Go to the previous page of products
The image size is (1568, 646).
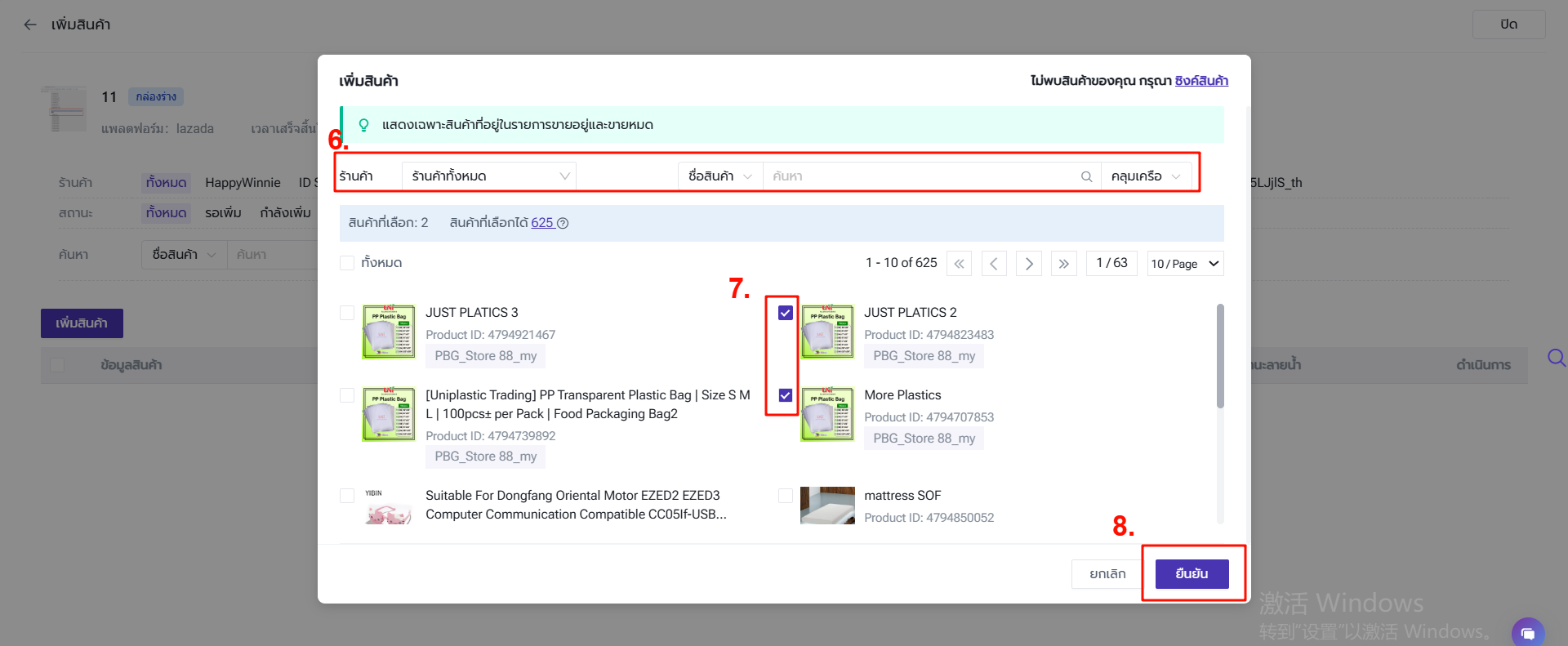click(994, 264)
